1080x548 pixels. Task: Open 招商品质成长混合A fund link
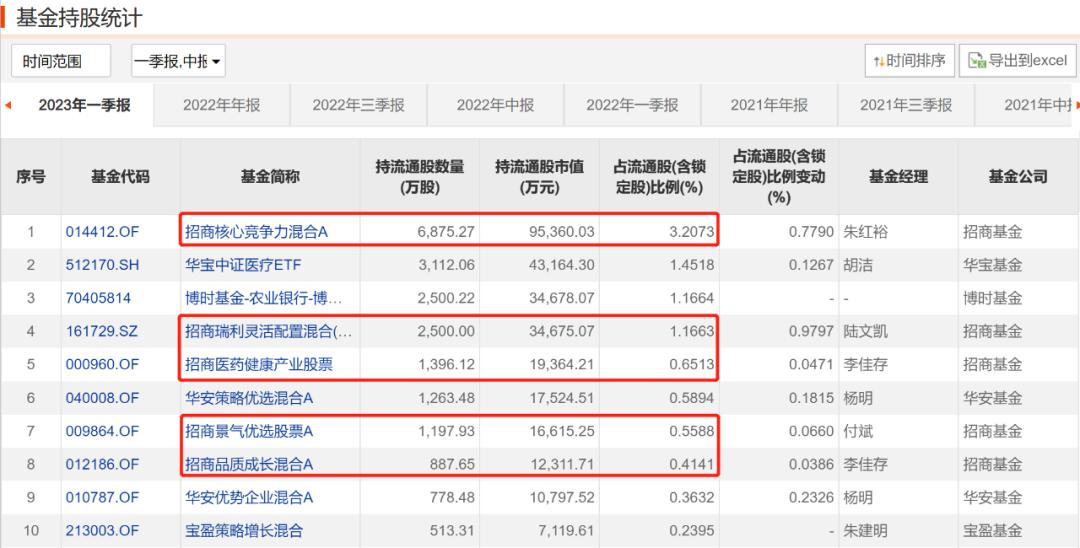249,464
